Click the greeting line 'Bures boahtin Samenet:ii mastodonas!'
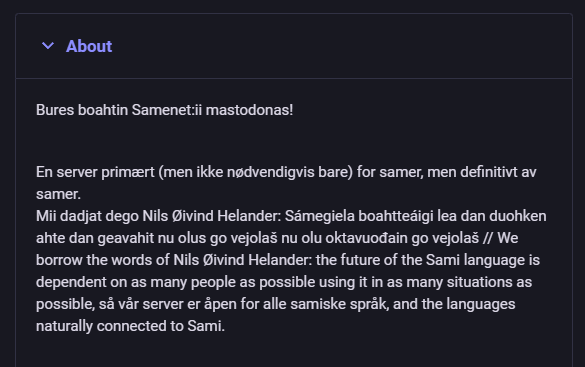 click(165, 110)
